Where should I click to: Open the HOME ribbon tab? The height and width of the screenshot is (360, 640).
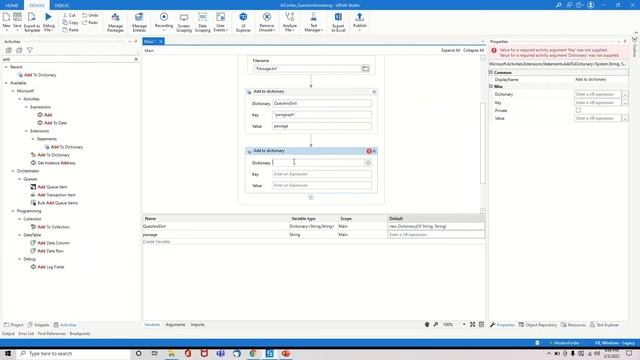[x=12, y=5]
